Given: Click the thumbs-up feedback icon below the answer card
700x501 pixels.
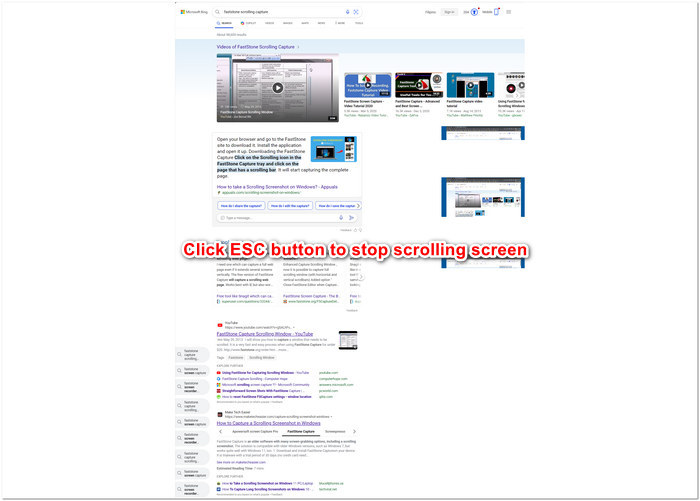Looking at the screenshot, I should point(355,230).
